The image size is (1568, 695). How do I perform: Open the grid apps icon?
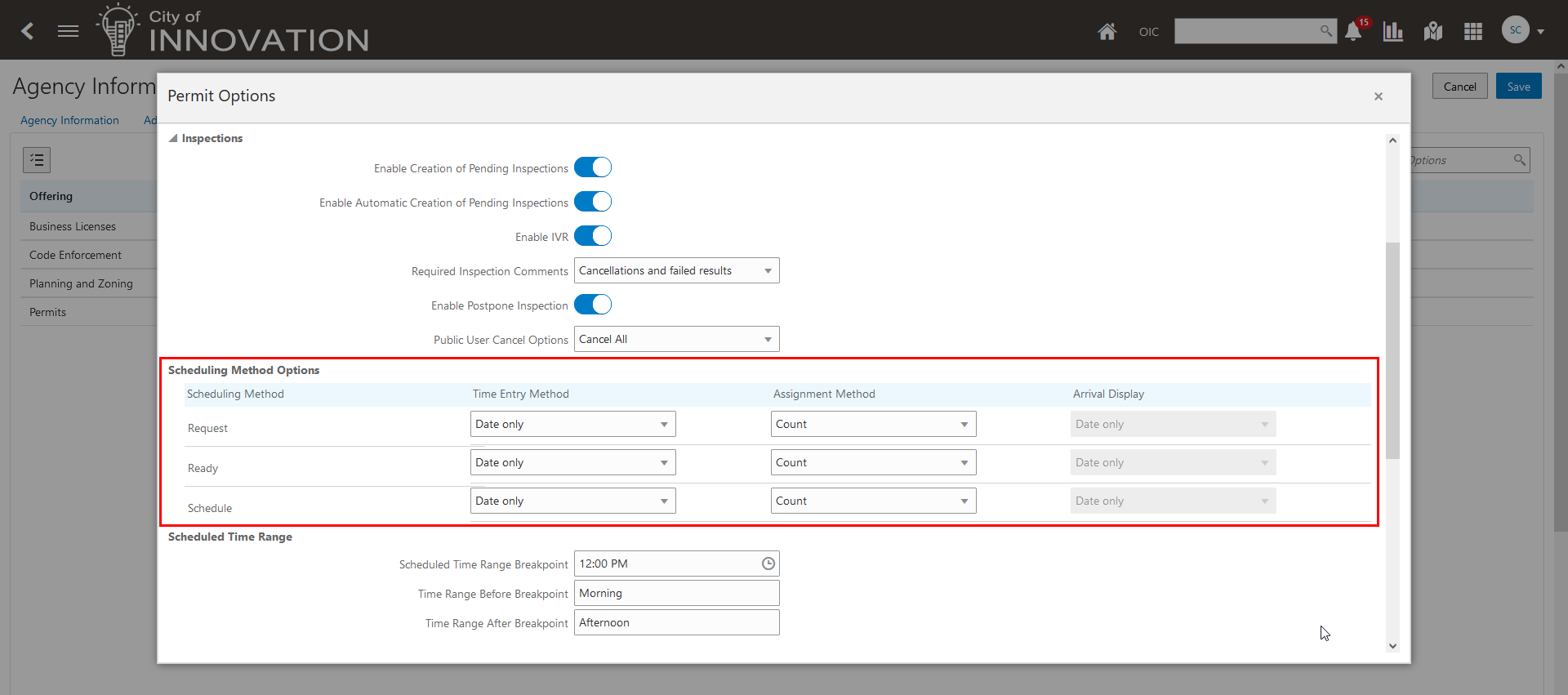tap(1473, 31)
